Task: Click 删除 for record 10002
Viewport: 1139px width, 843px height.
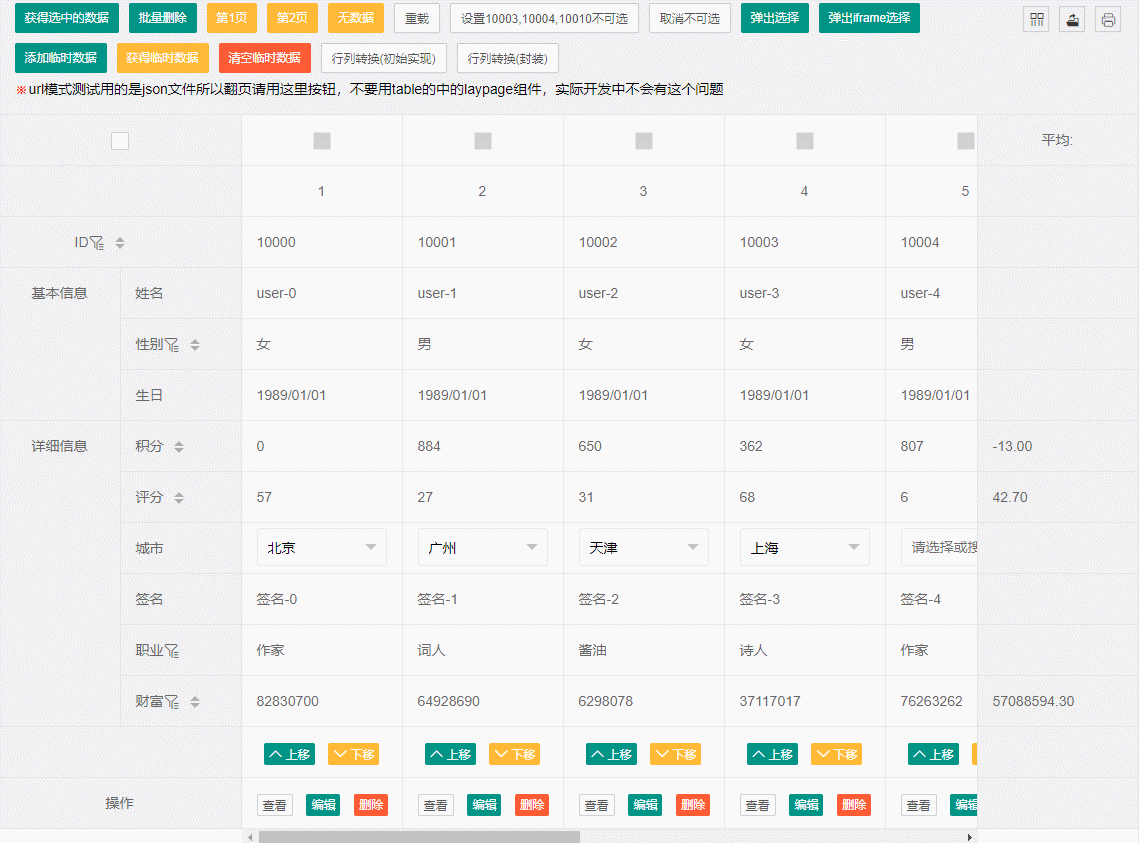Action: tap(693, 805)
